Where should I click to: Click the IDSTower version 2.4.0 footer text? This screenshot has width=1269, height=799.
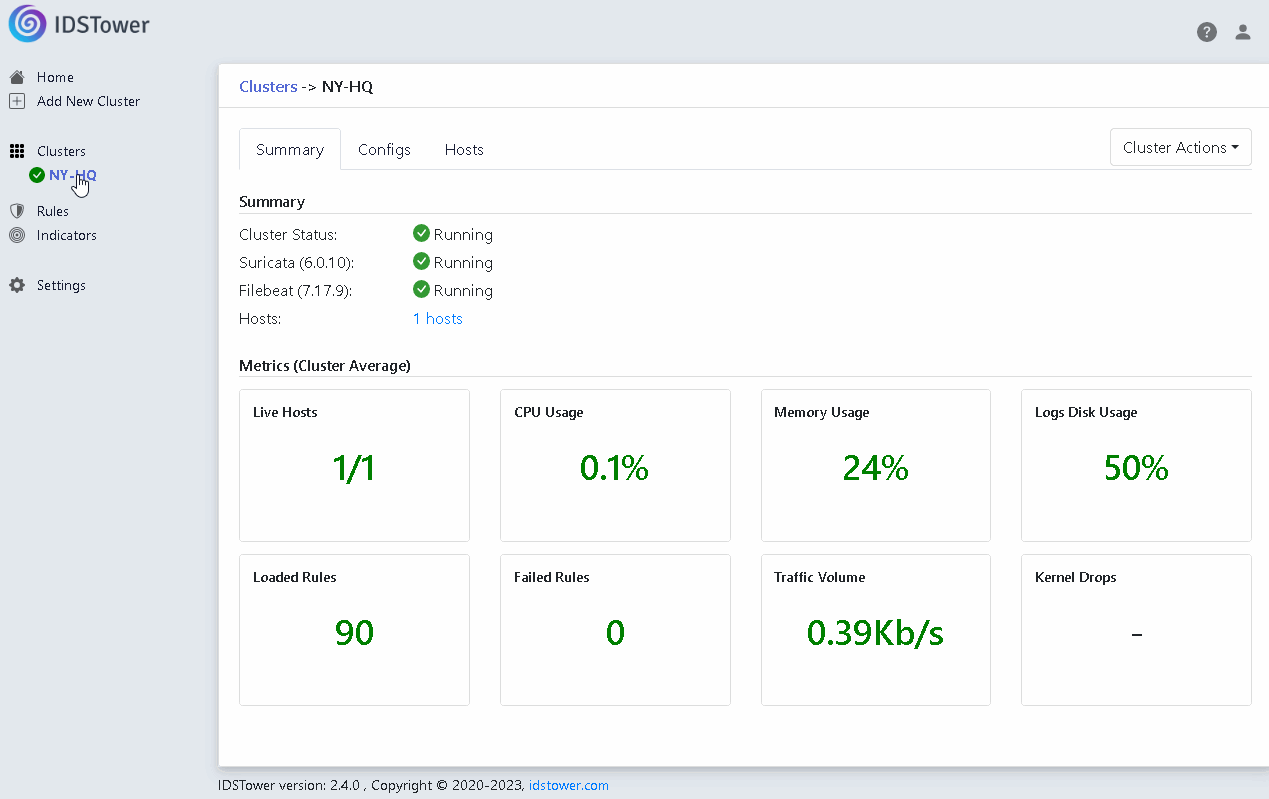[x=290, y=785]
